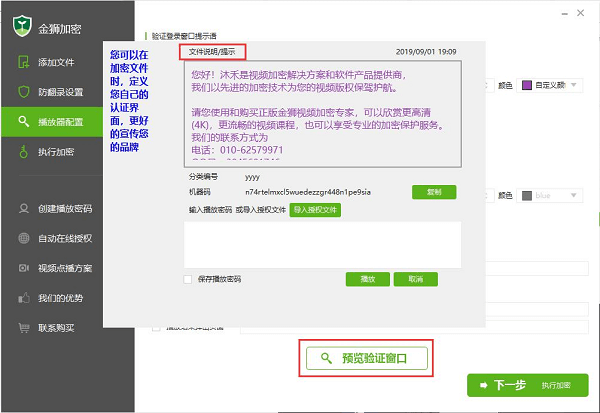The height and width of the screenshot is (413, 600).
Task: Click magnifier icon in 预览验证窗口 button
Action: (326, 358)
